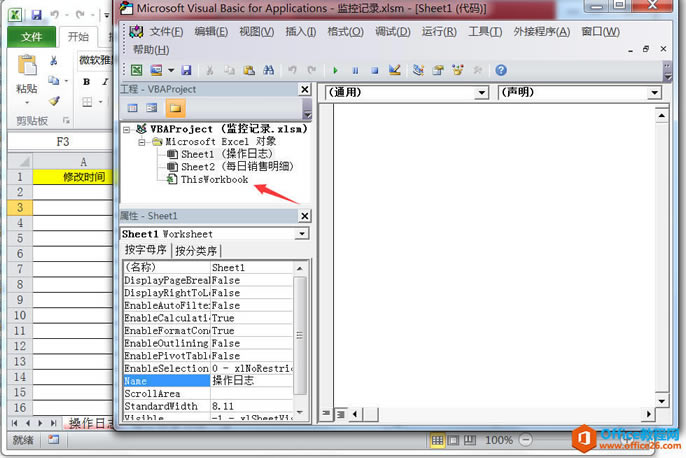Click the code window scroll-down arrow
686x458 pixels.
click(662, 401)
